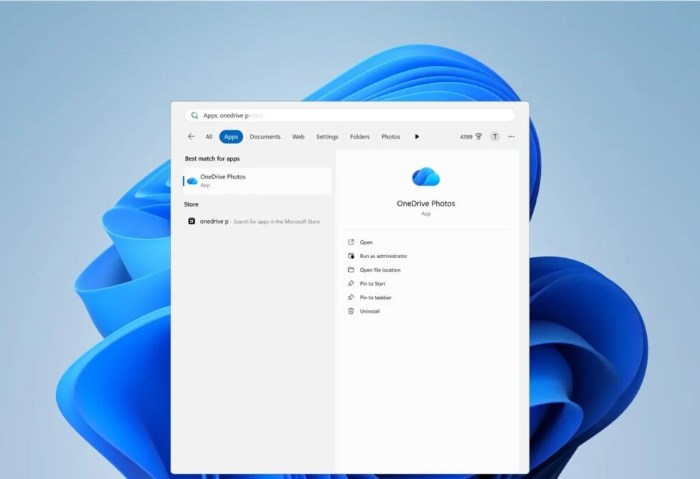Click the search magnifier icon
Viewport: 700px width, 479px height.
point(195,115)
